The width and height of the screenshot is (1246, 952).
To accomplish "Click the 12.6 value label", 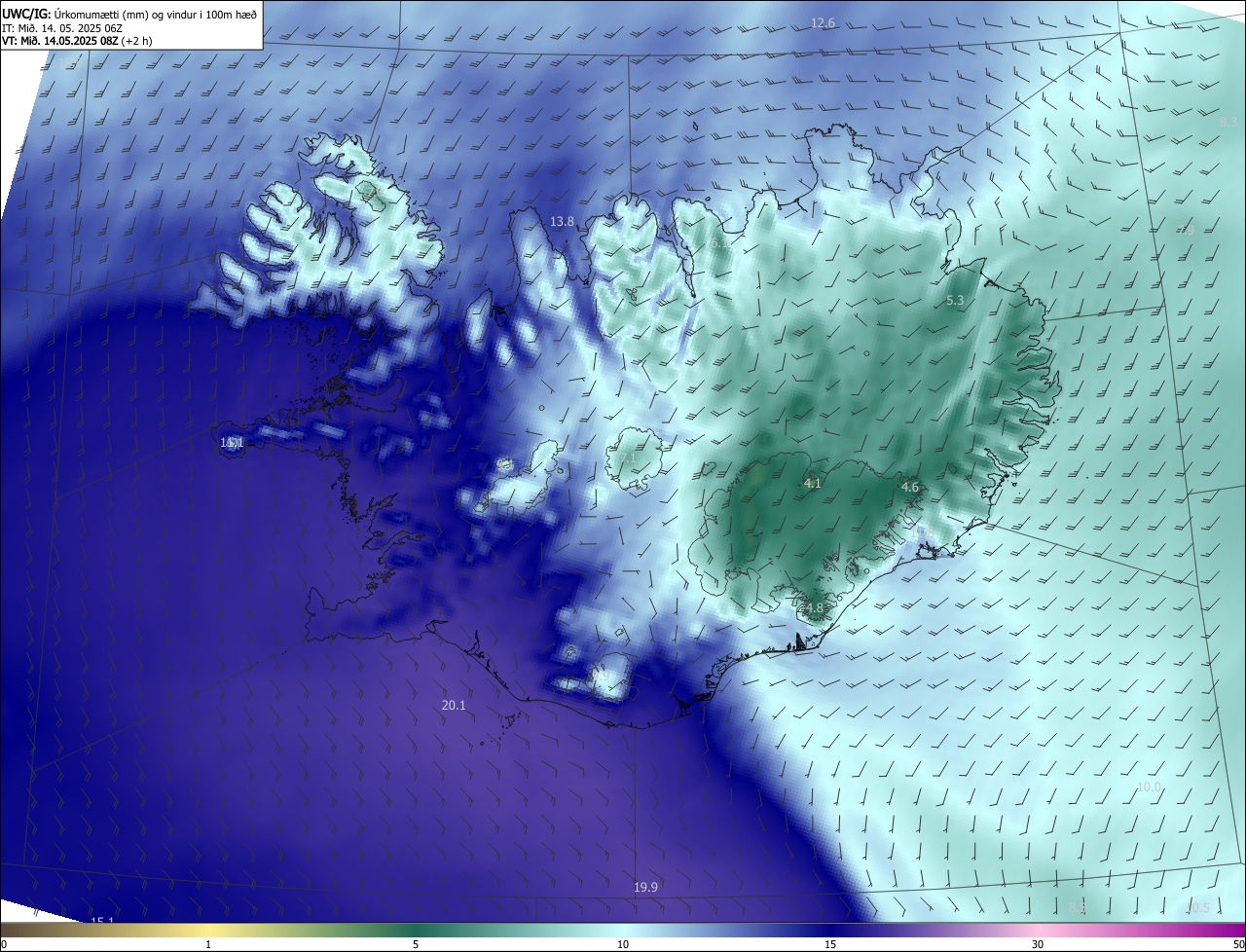I will pos(824,22).
